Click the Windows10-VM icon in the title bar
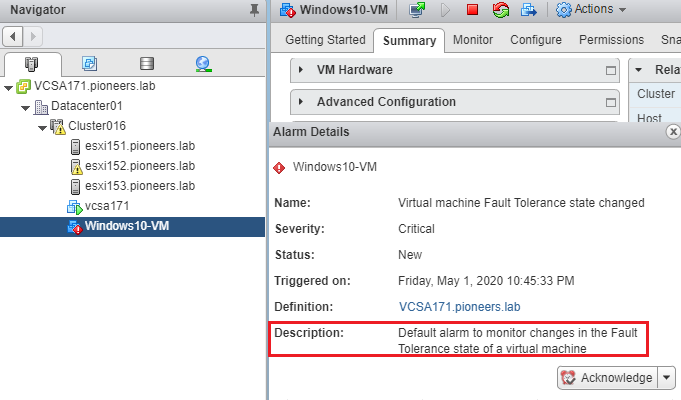 [288, 10]
